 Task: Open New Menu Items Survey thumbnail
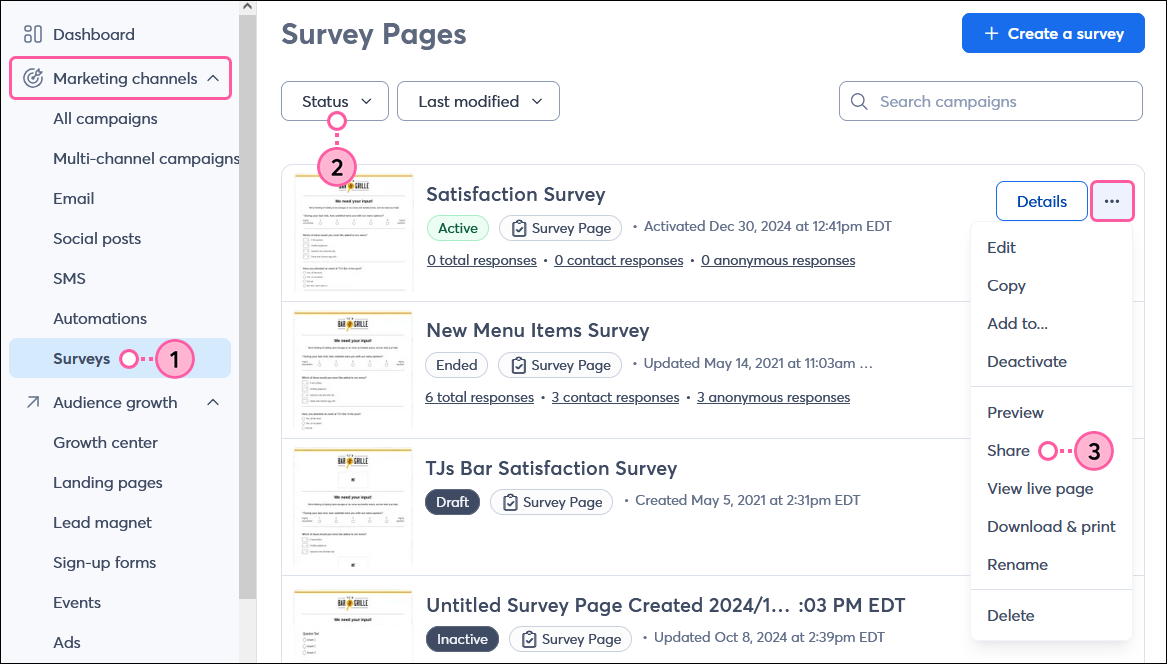[353, 369]
